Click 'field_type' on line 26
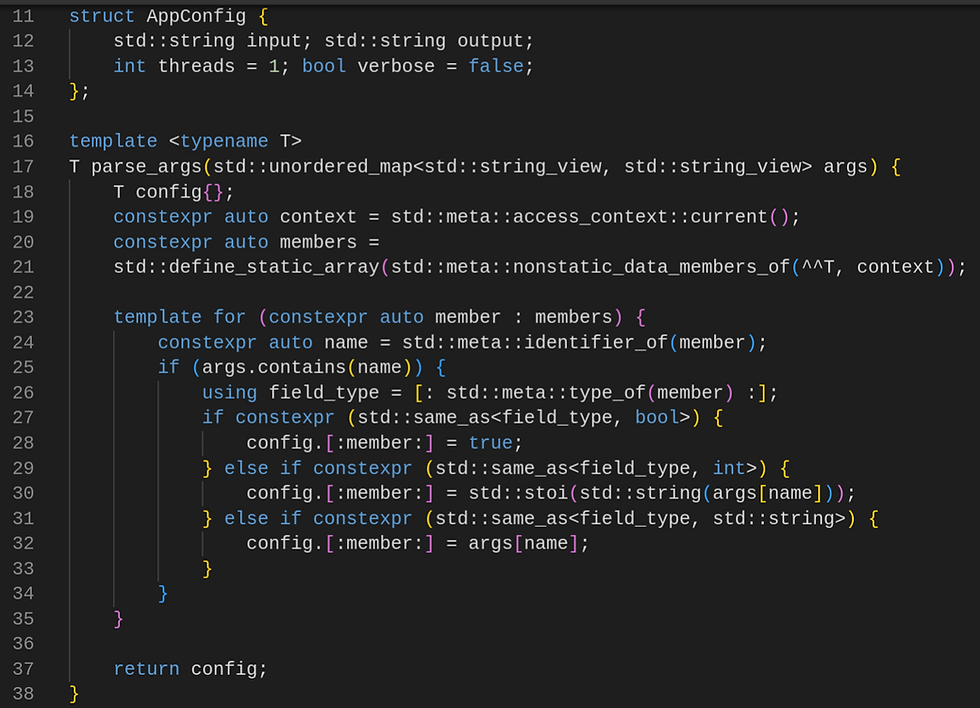The image size is (980, 708). (x=324, y=393)
